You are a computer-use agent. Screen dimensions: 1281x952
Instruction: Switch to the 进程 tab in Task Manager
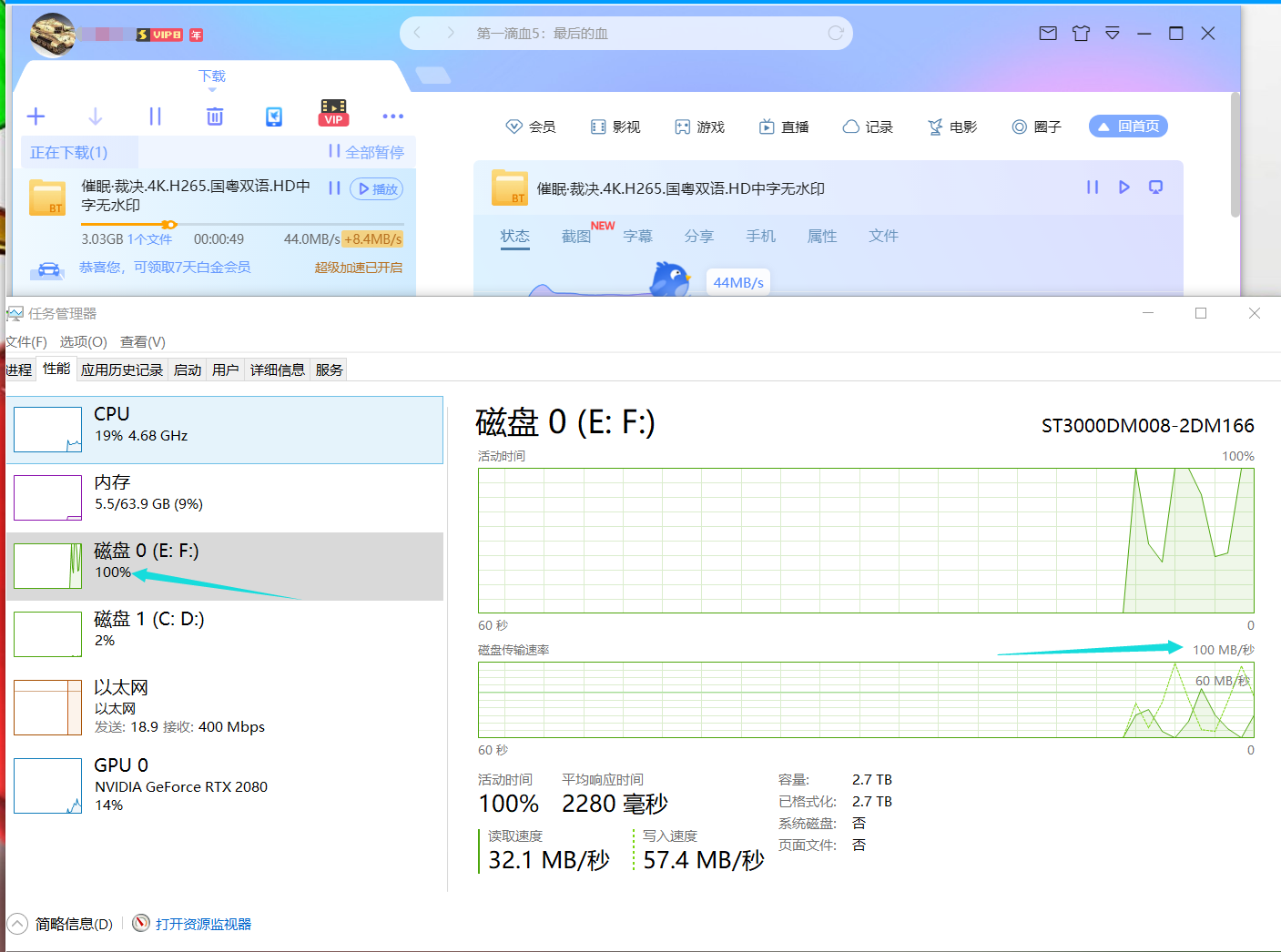[18, 369]
